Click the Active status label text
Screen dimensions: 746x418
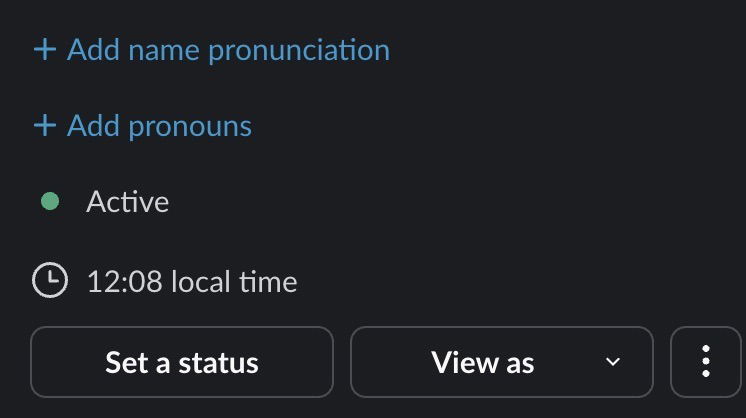(x=128, y=202)
